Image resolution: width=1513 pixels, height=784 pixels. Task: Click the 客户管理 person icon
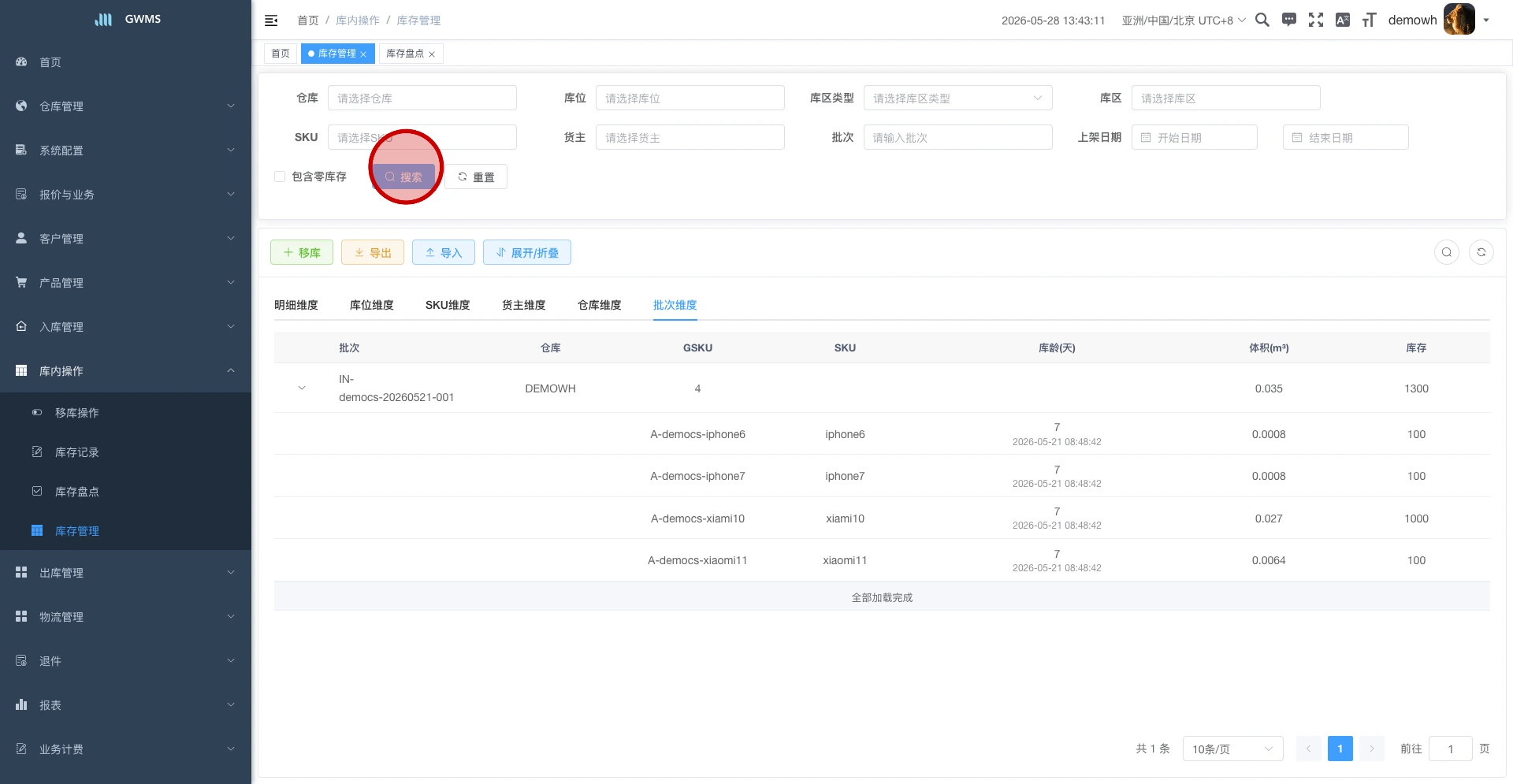tap(21, 238)
